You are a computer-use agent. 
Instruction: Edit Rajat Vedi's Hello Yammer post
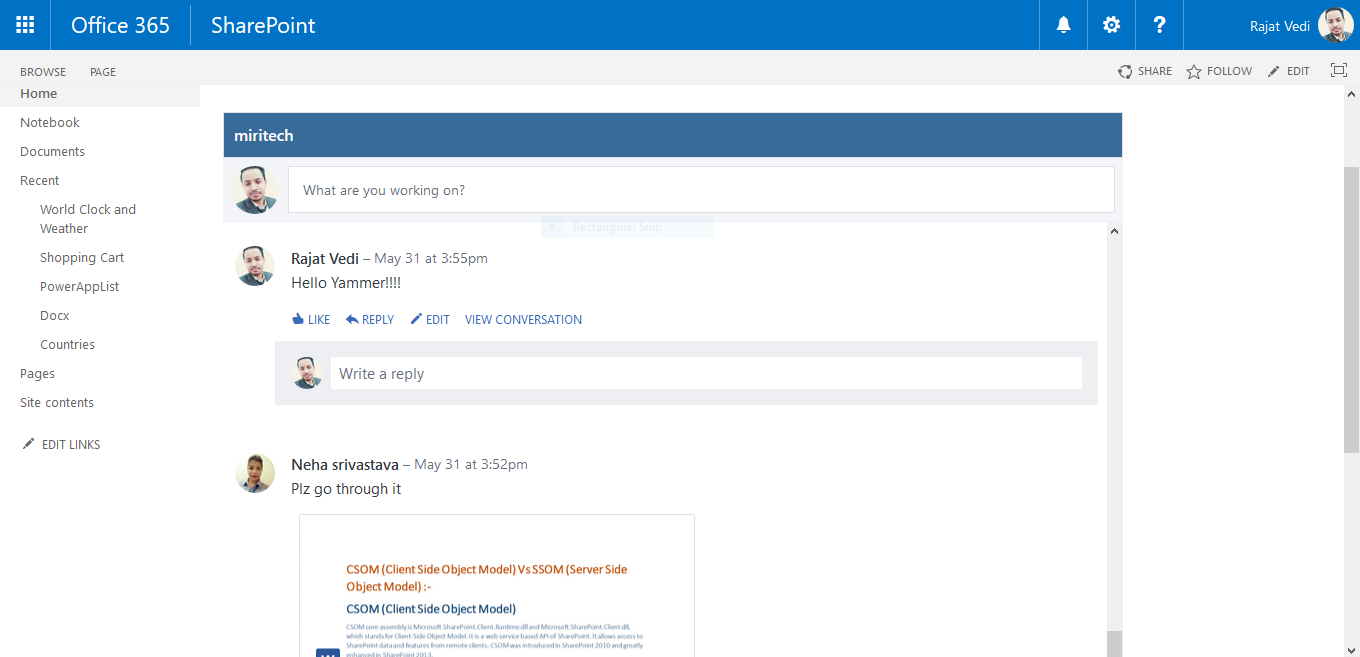pyautogui.click(x=429, y=318)
